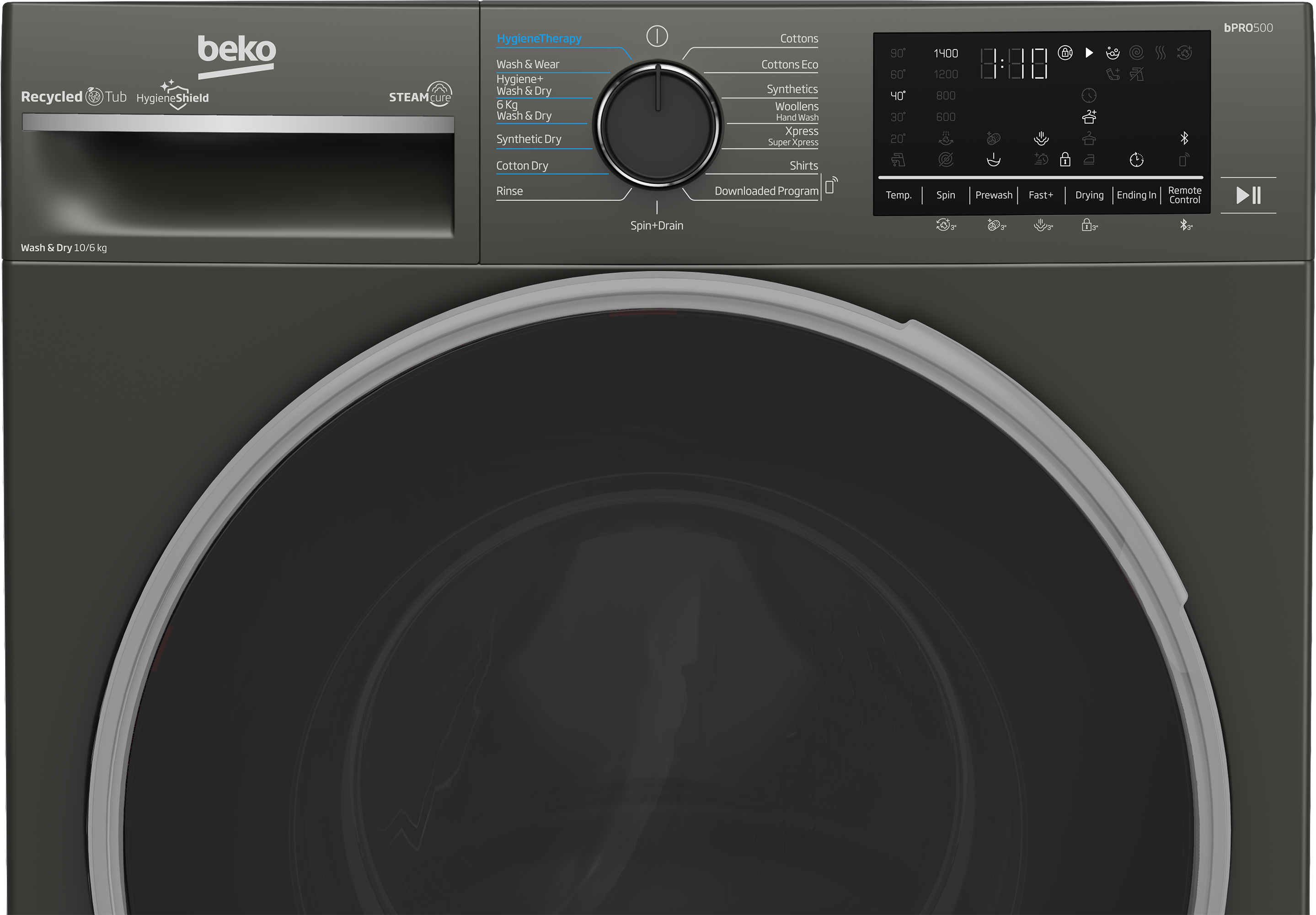
Task: Click the power On/Off icon above dial
Action: tap(657, 37)
